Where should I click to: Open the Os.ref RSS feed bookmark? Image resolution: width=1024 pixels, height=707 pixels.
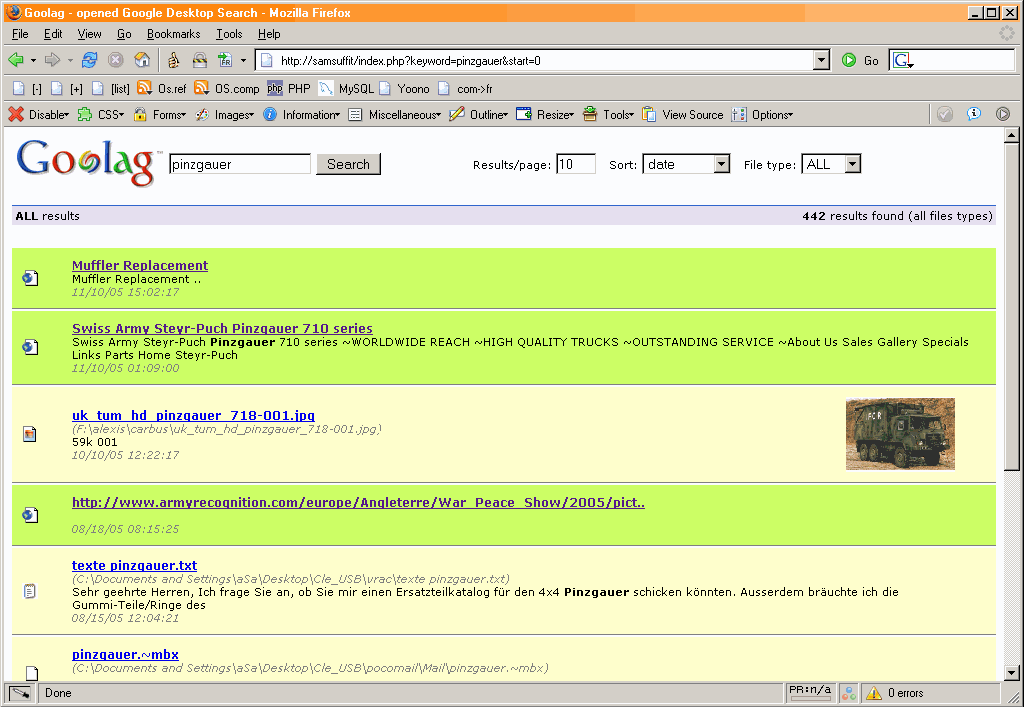tap(162, 88)
